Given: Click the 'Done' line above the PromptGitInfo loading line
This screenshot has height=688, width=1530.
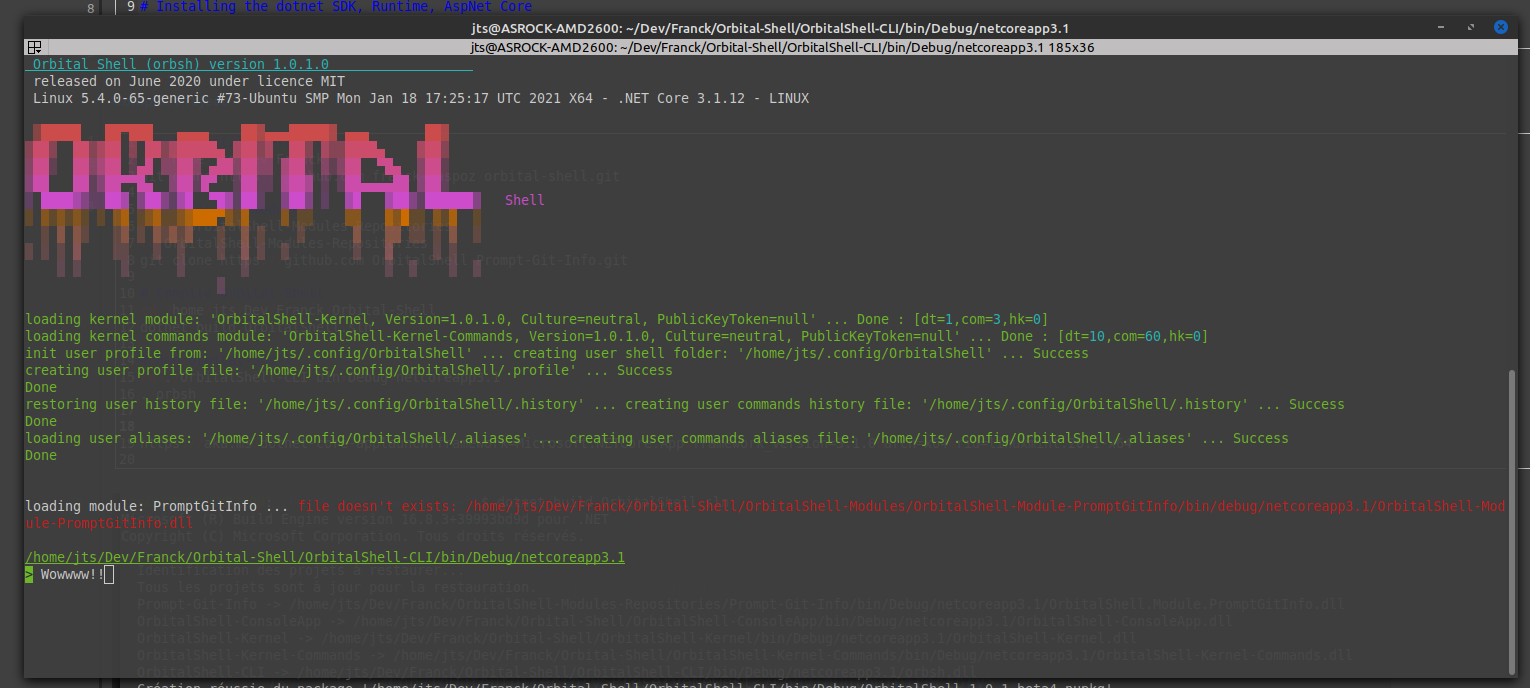Looking at the screenshot, I should coord(41,455).
